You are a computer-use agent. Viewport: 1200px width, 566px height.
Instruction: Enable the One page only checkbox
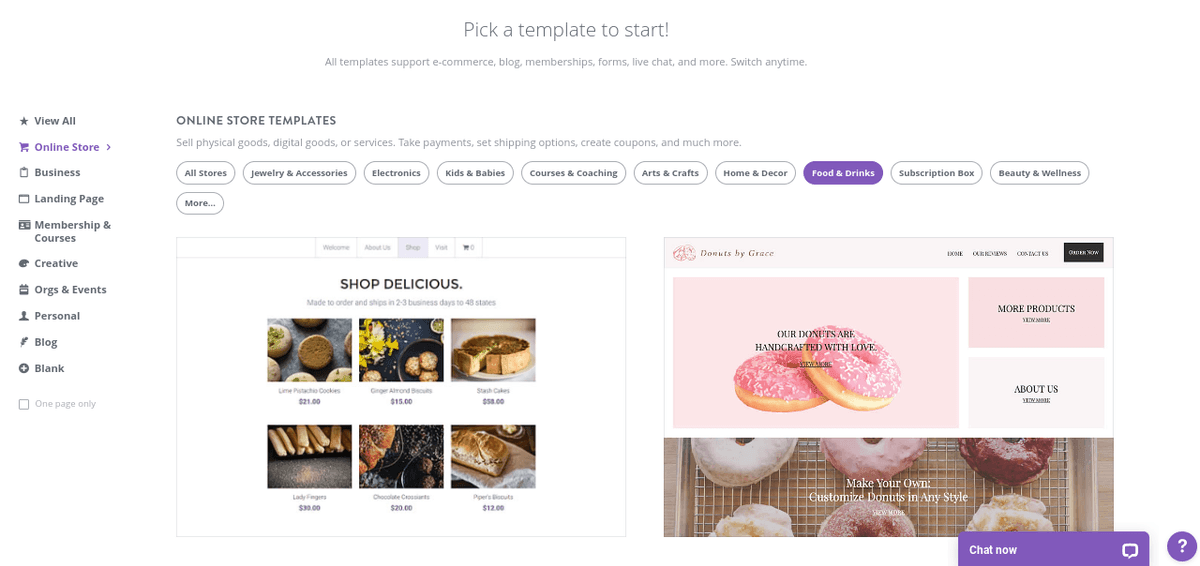pos(24,404)
